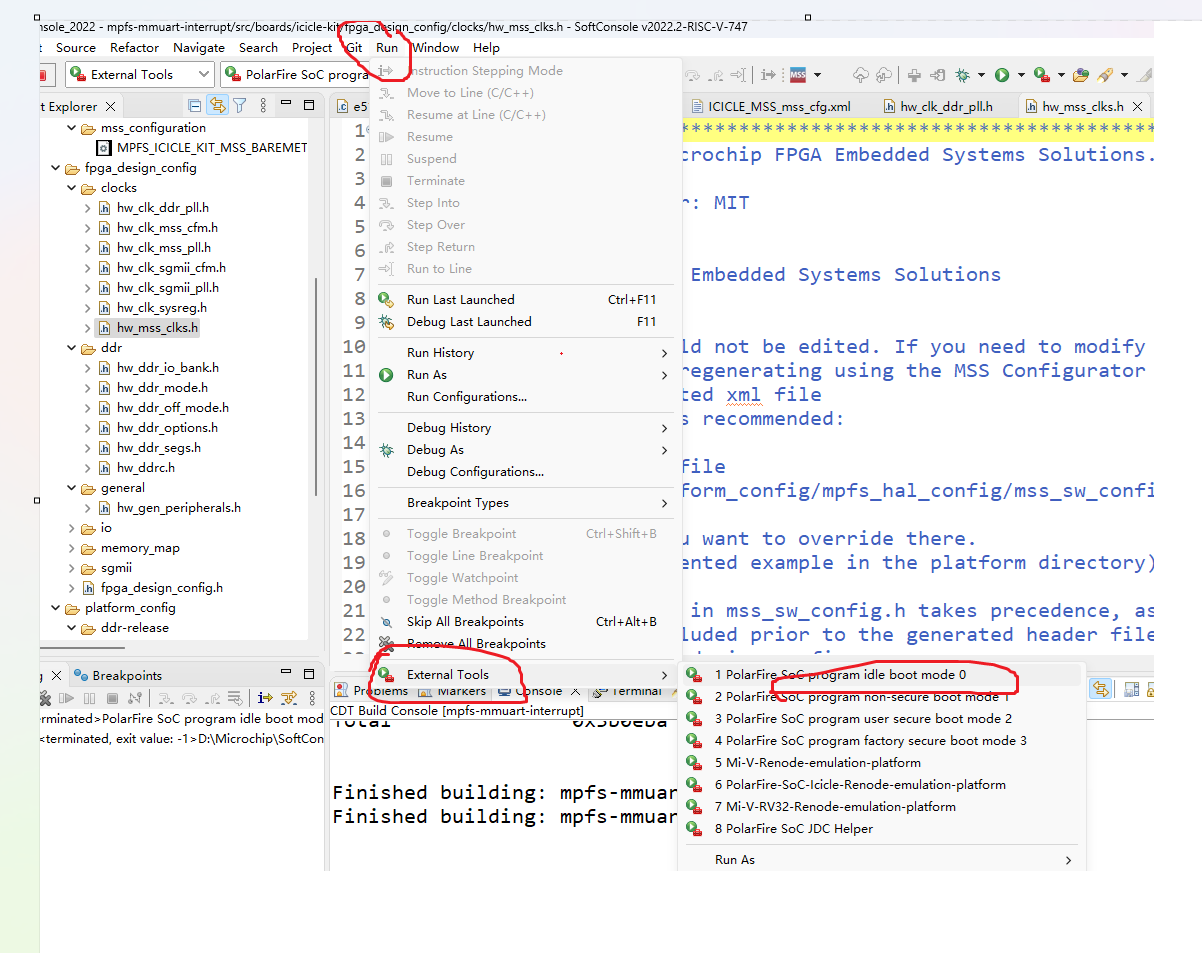The height and width of the screenshot is (953, 1202).
Task: Open the Refactor menu
Action: 135,47
